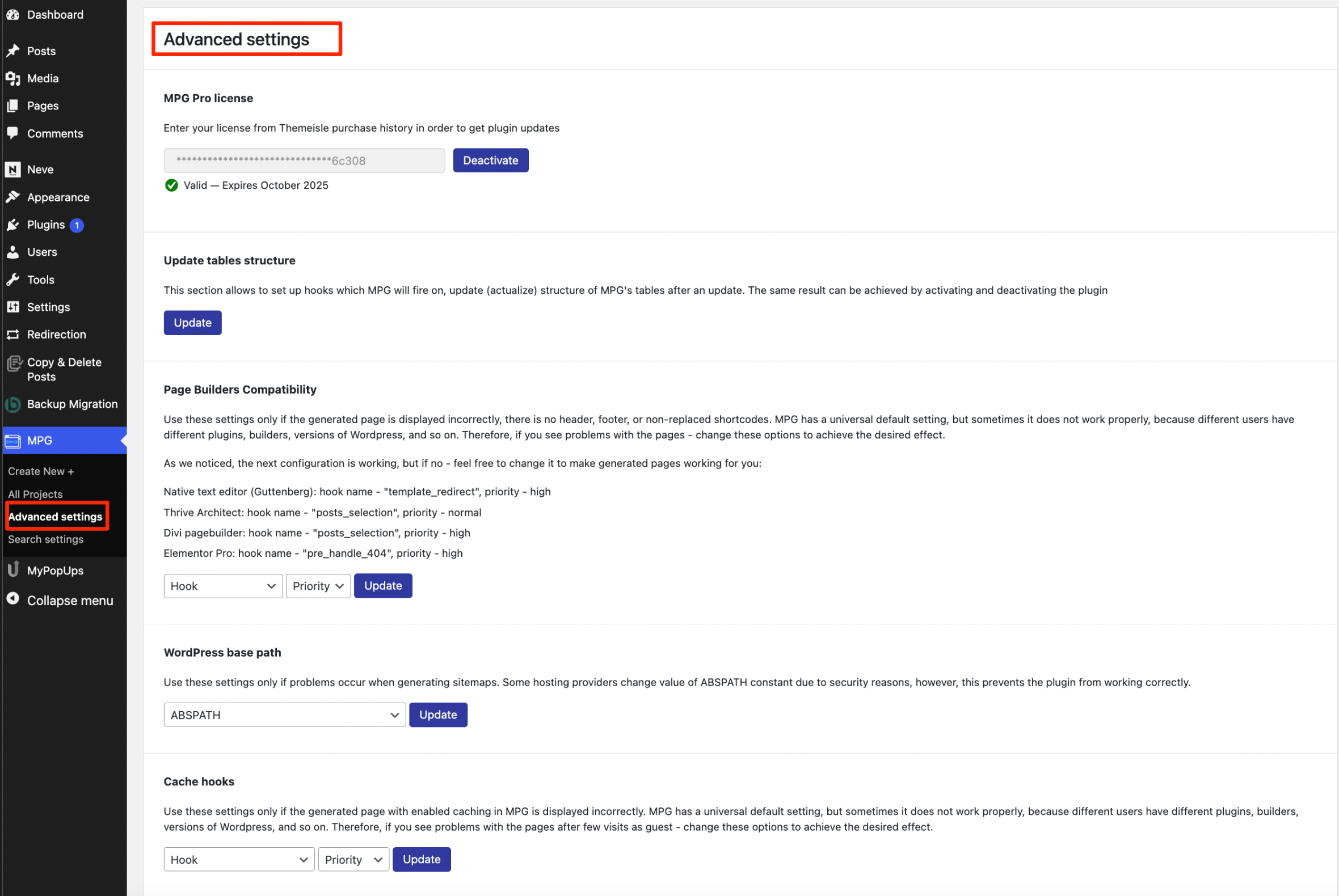Open Search settings submenu item
Viewport: 1339px width, 896px height.
46,539
